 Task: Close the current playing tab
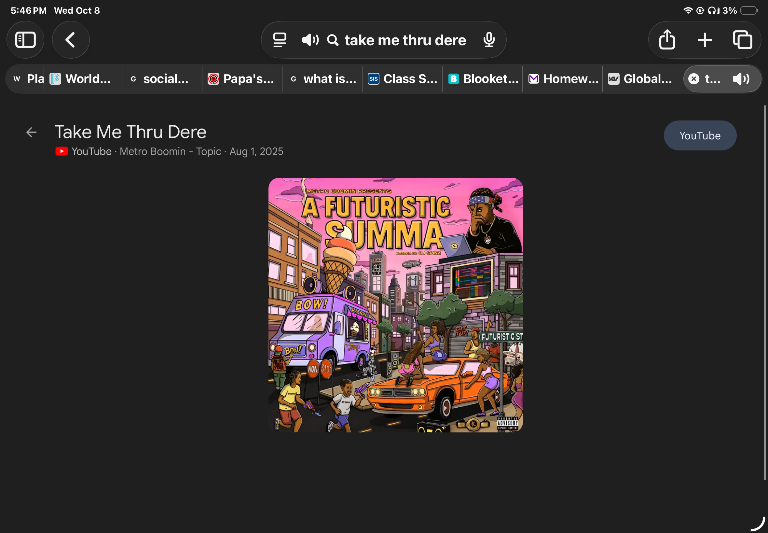click(x=694, y=79)
